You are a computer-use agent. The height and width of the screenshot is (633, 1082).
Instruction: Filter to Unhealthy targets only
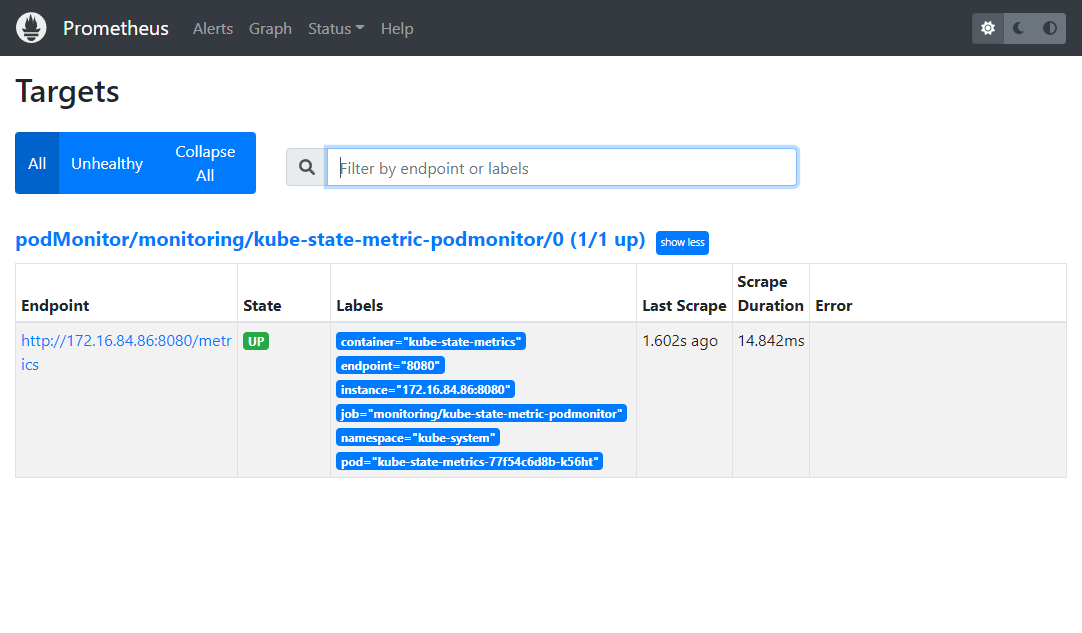coord(107,163)
